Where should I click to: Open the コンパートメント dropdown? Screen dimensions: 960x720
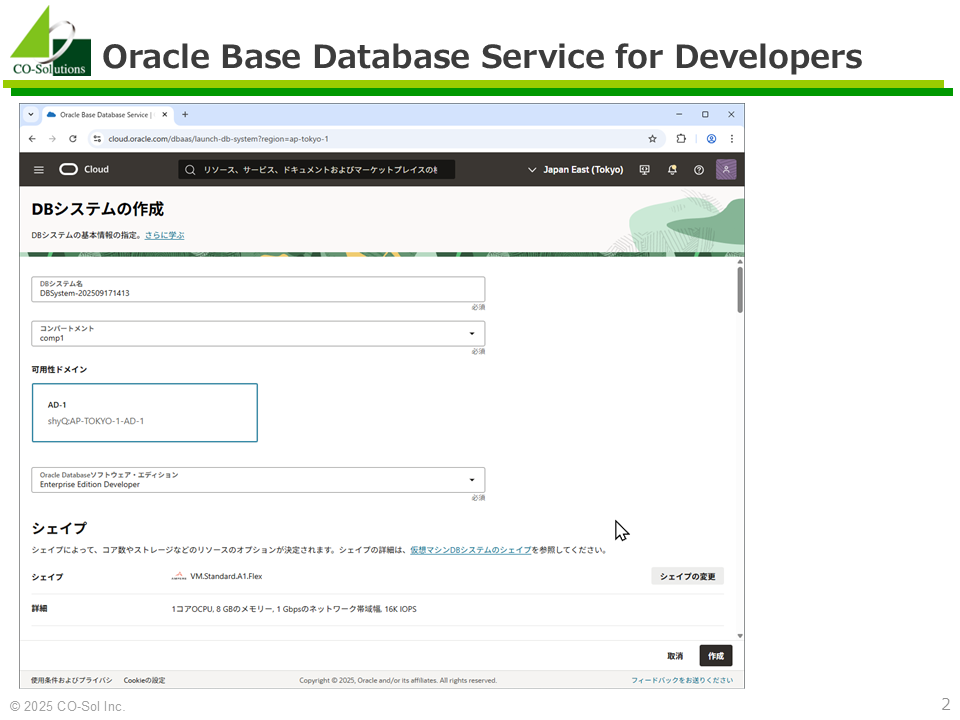(258, 334)
